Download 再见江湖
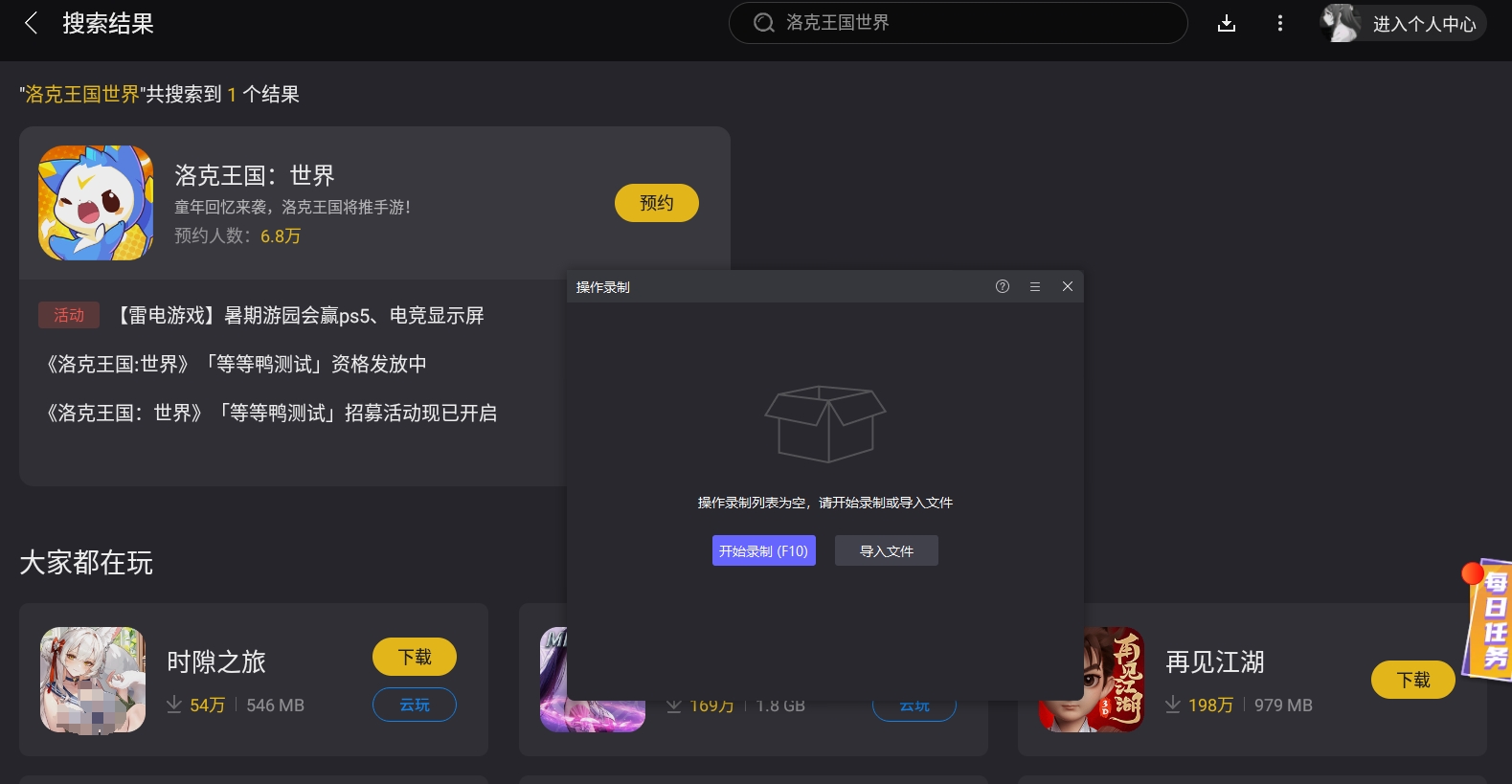Image resolution: width=1512 pixels, height=784 pixels. click(x=1413, y=680)
